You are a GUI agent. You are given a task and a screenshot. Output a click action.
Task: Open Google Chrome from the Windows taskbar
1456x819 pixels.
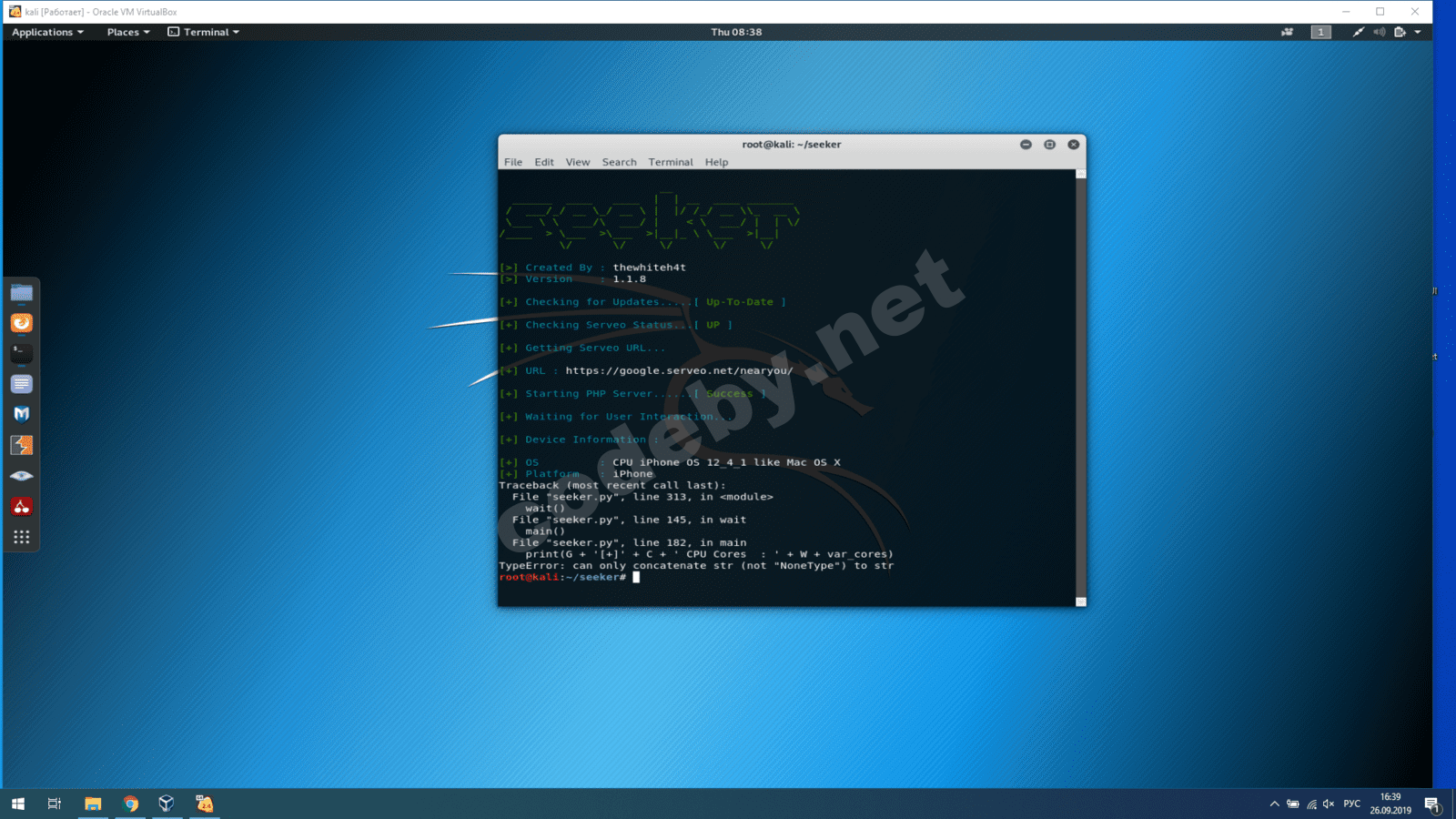pos(130,804)
